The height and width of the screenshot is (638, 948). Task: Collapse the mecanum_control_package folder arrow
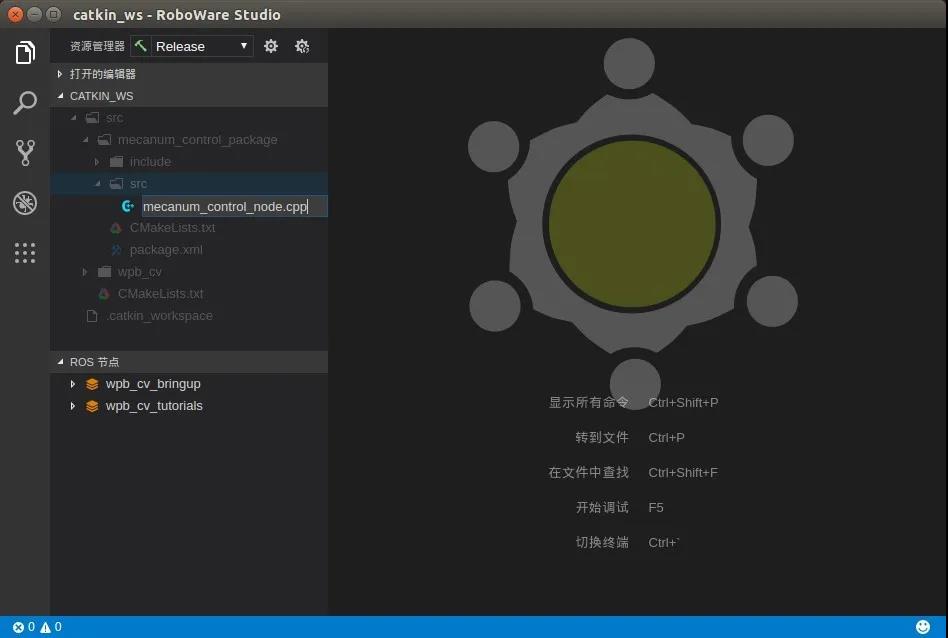click(x=85, y=140)
